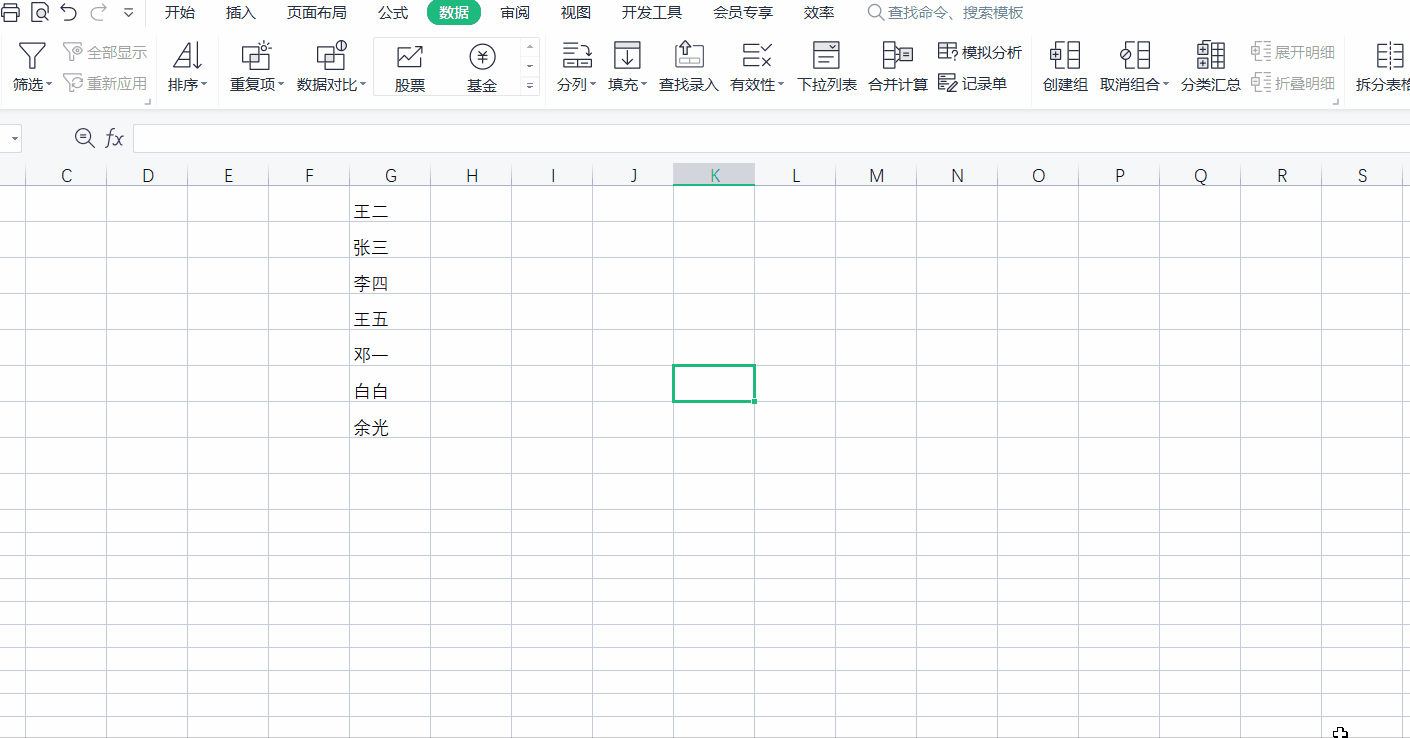Select the 数据 tab
This screenshot has height=738, width=1410.
tap(454, 13)
